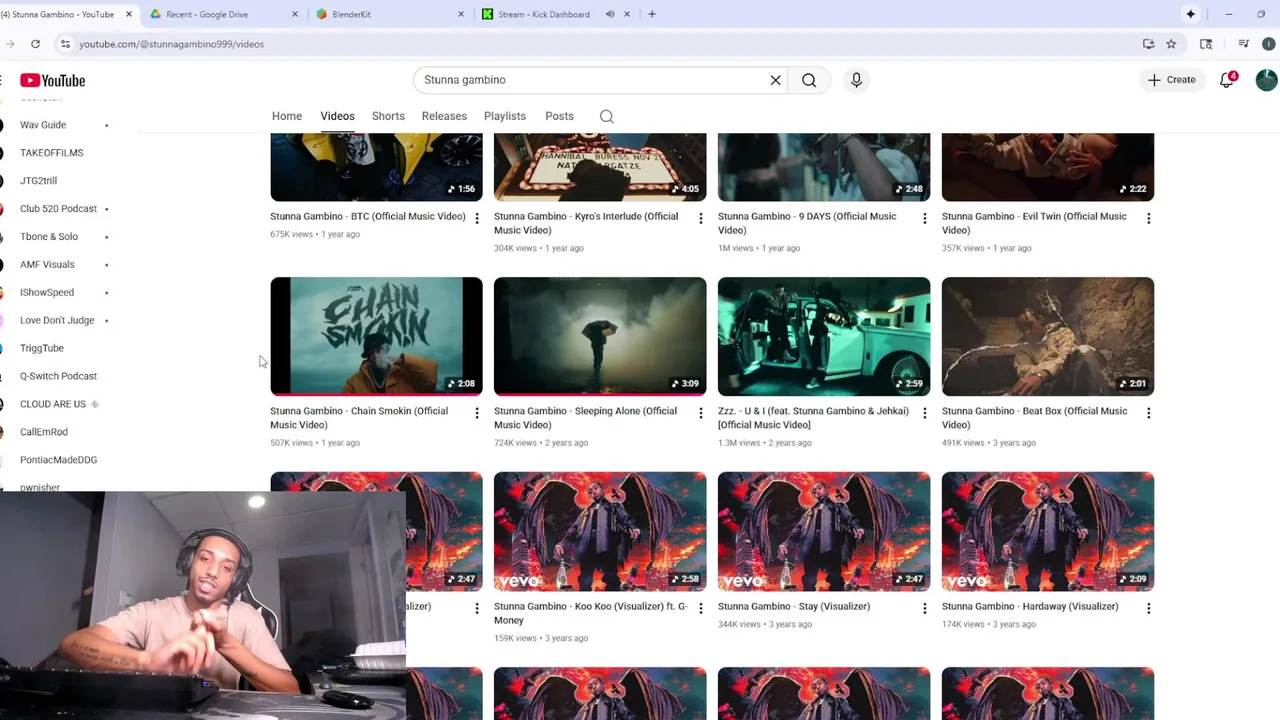The image size is (1280, 720).
Task: Open JTG2trill subscription
Action: 39,181
